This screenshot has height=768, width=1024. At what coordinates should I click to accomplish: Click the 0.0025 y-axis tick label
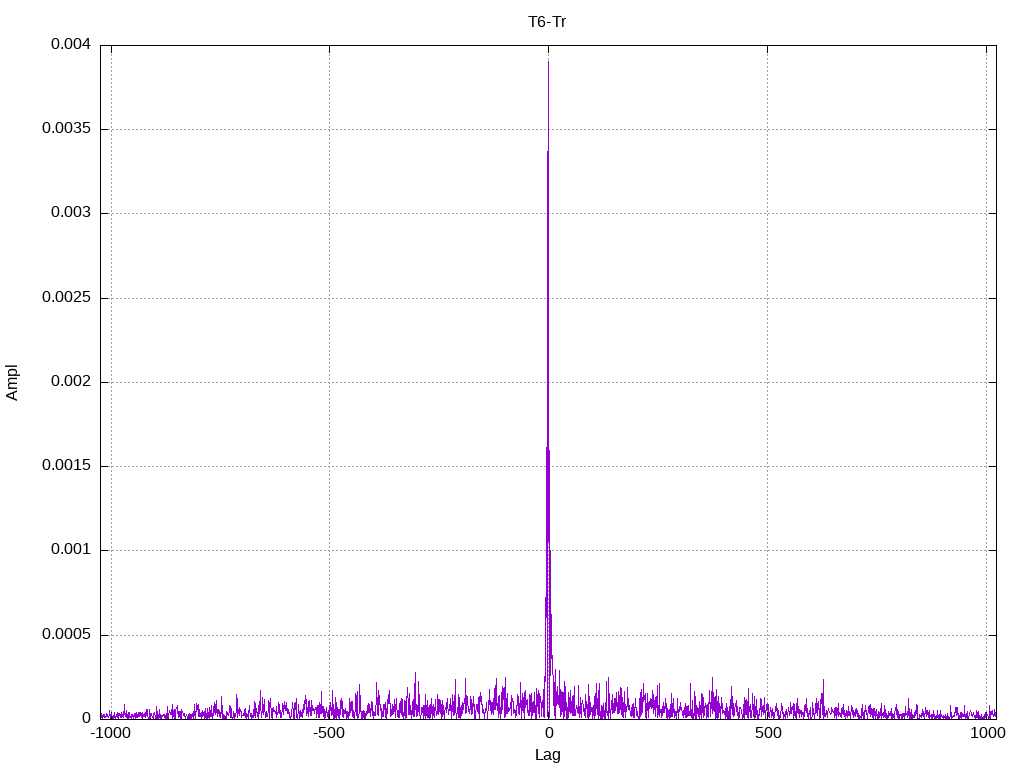click(66, 298)
